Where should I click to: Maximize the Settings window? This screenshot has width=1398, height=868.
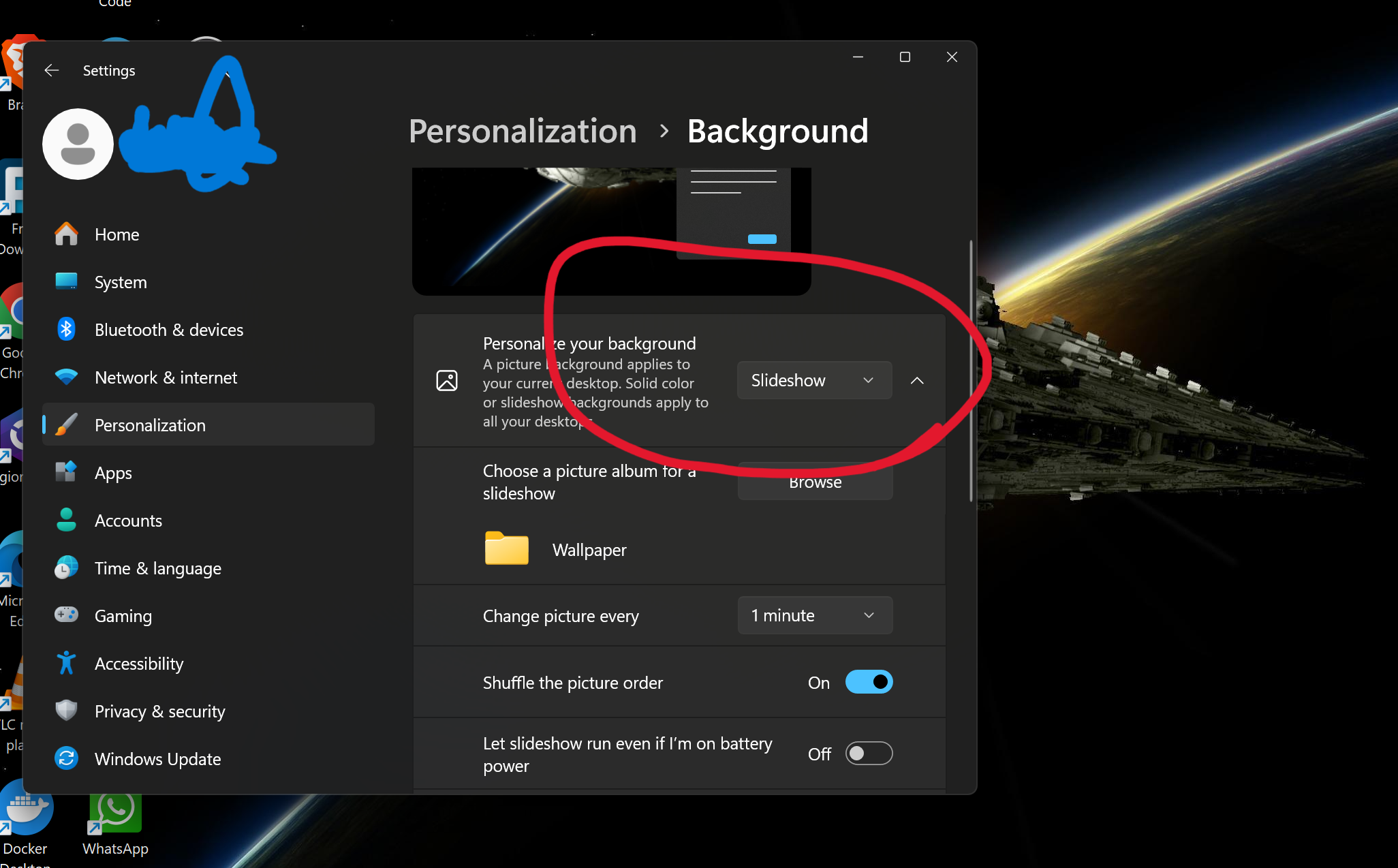(x=905, y=57)
